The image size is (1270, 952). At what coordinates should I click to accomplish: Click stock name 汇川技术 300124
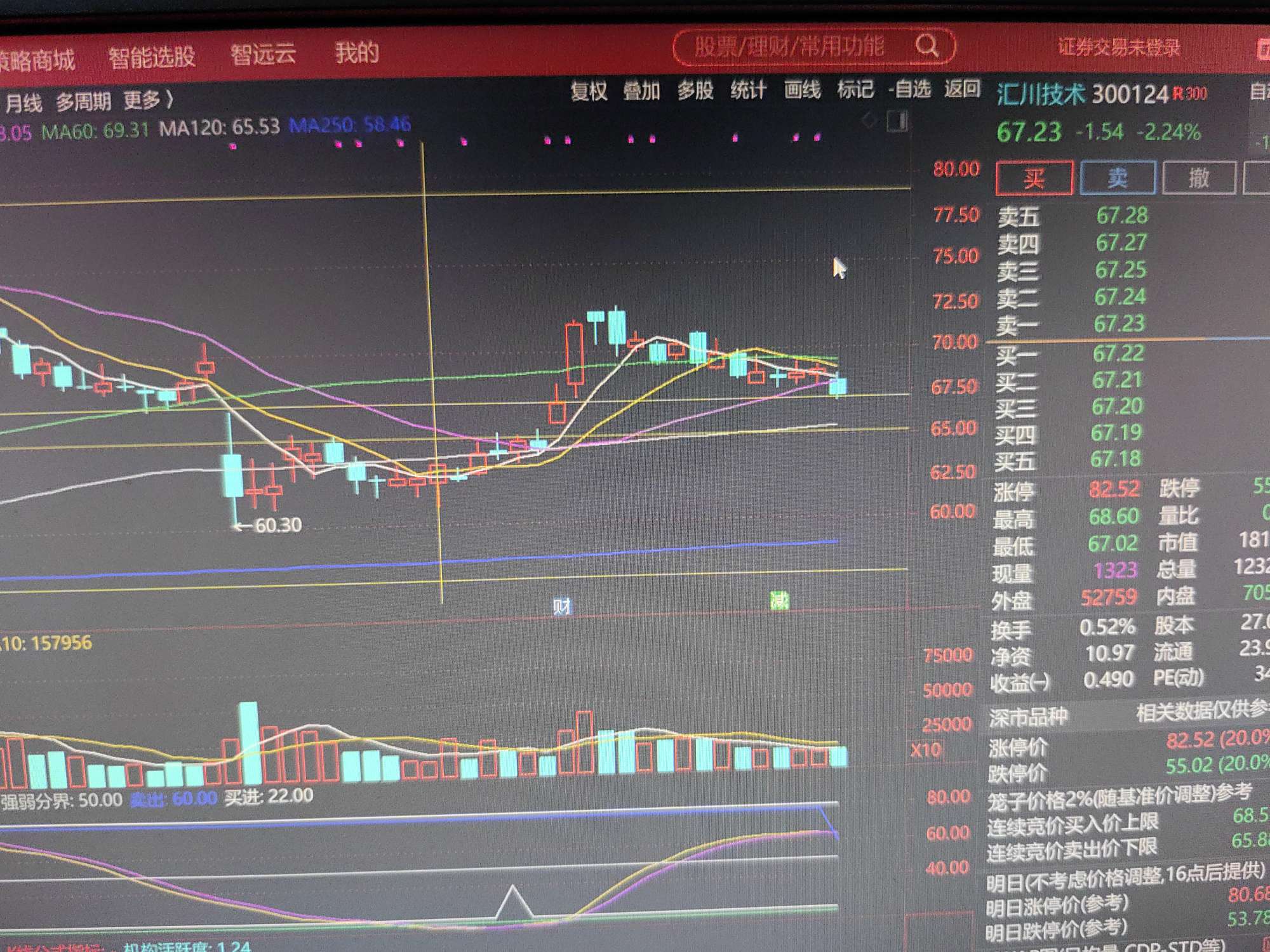point(1082,95)
